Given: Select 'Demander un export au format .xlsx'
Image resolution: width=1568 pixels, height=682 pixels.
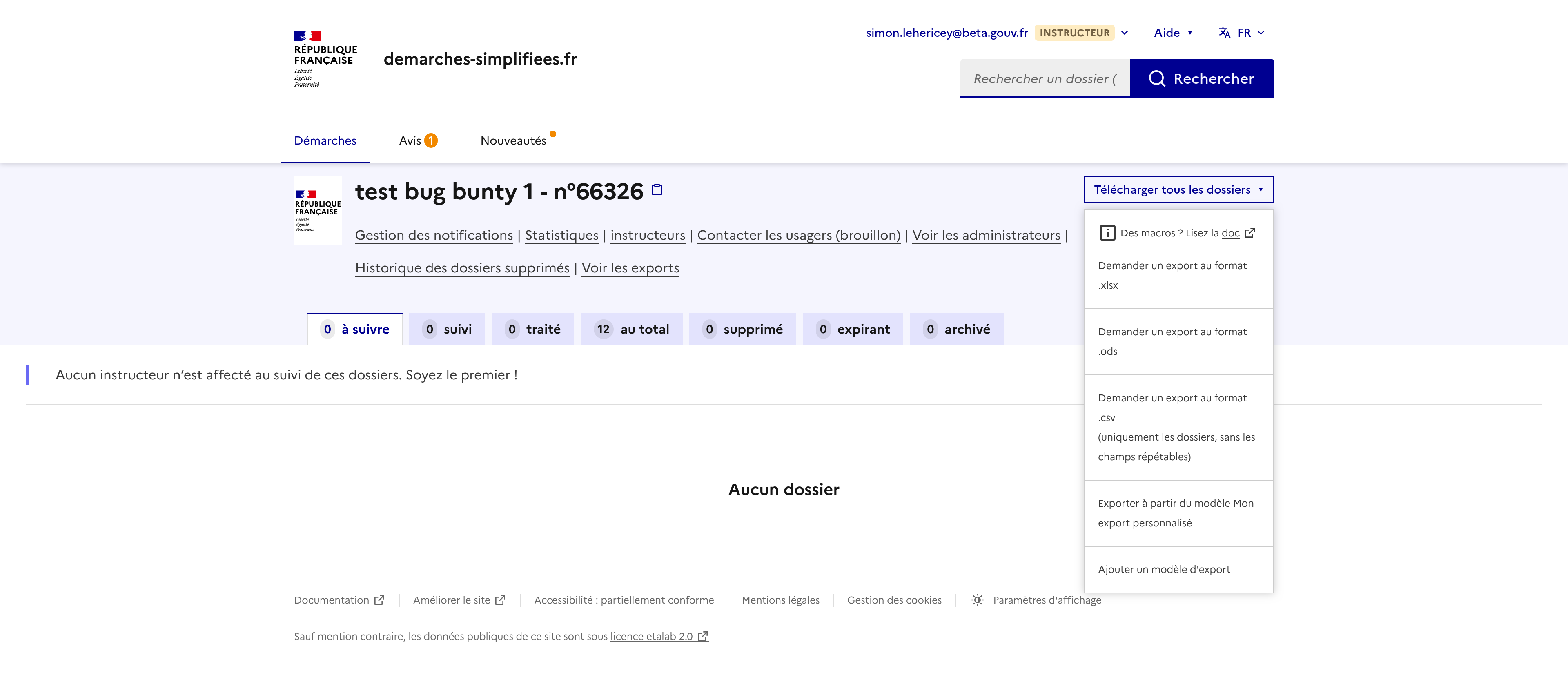Looking at the screenshot, I should point(1172,275).
